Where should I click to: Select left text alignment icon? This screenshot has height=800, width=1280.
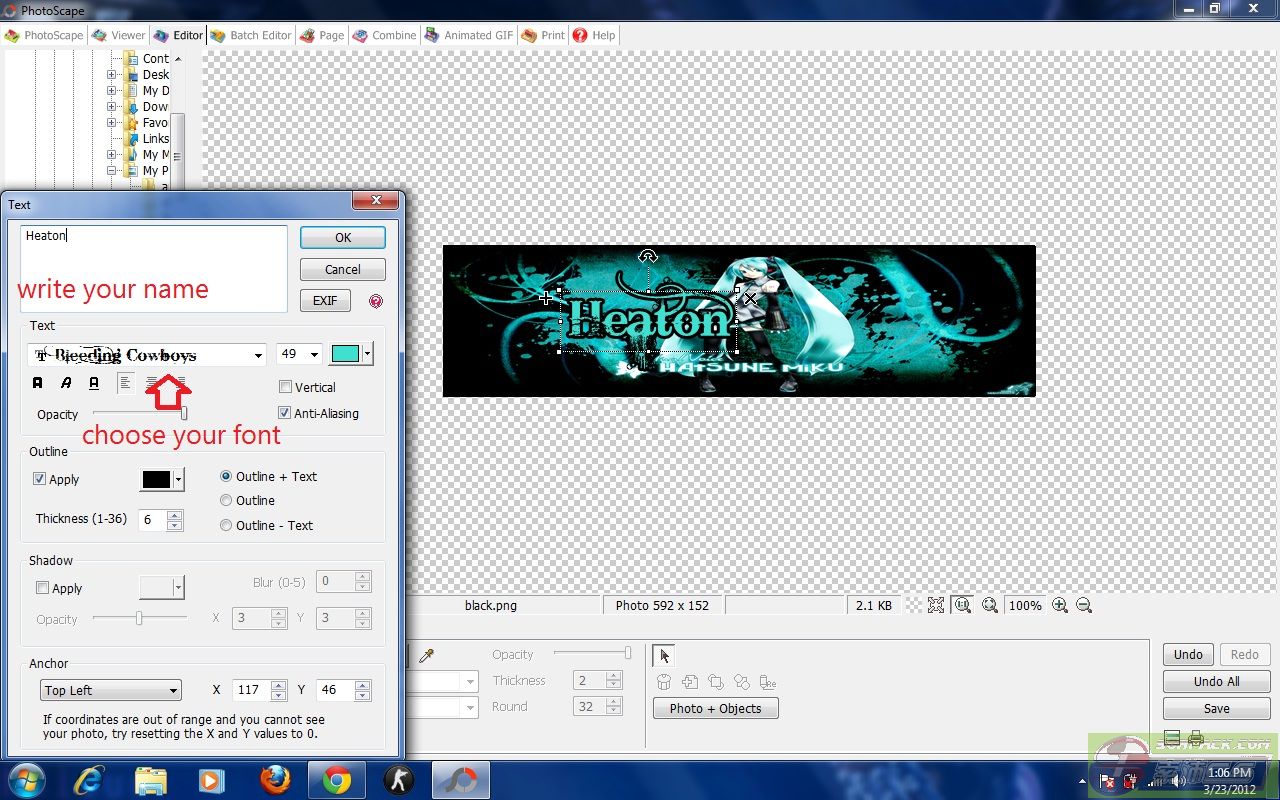pyautogui.click(x=125, y=382)
